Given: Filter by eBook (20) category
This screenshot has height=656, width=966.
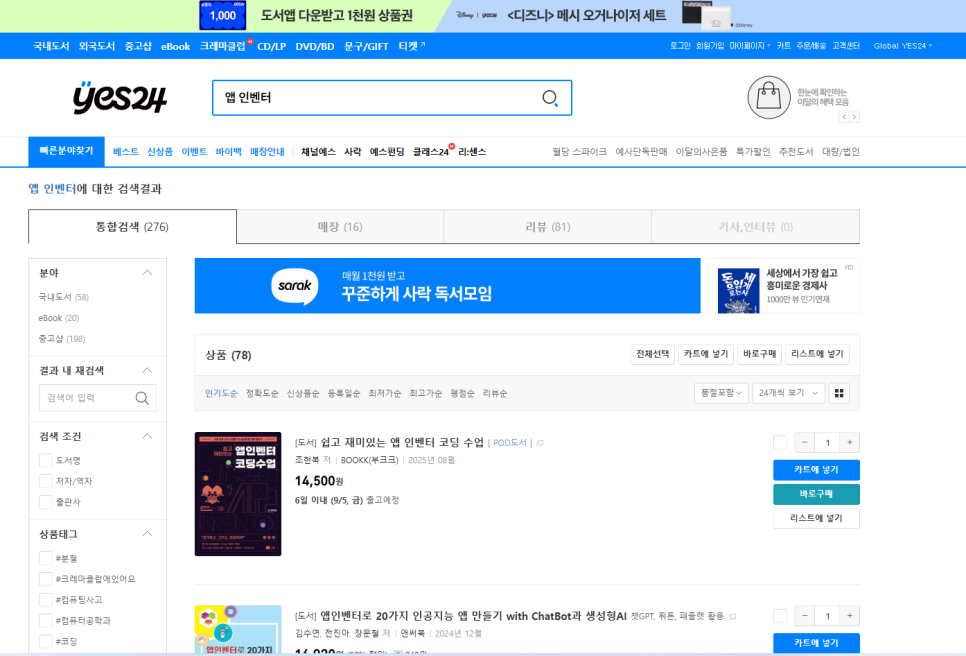Looking at the screenshot, I should pyautogui.click(x=59, y=318).
